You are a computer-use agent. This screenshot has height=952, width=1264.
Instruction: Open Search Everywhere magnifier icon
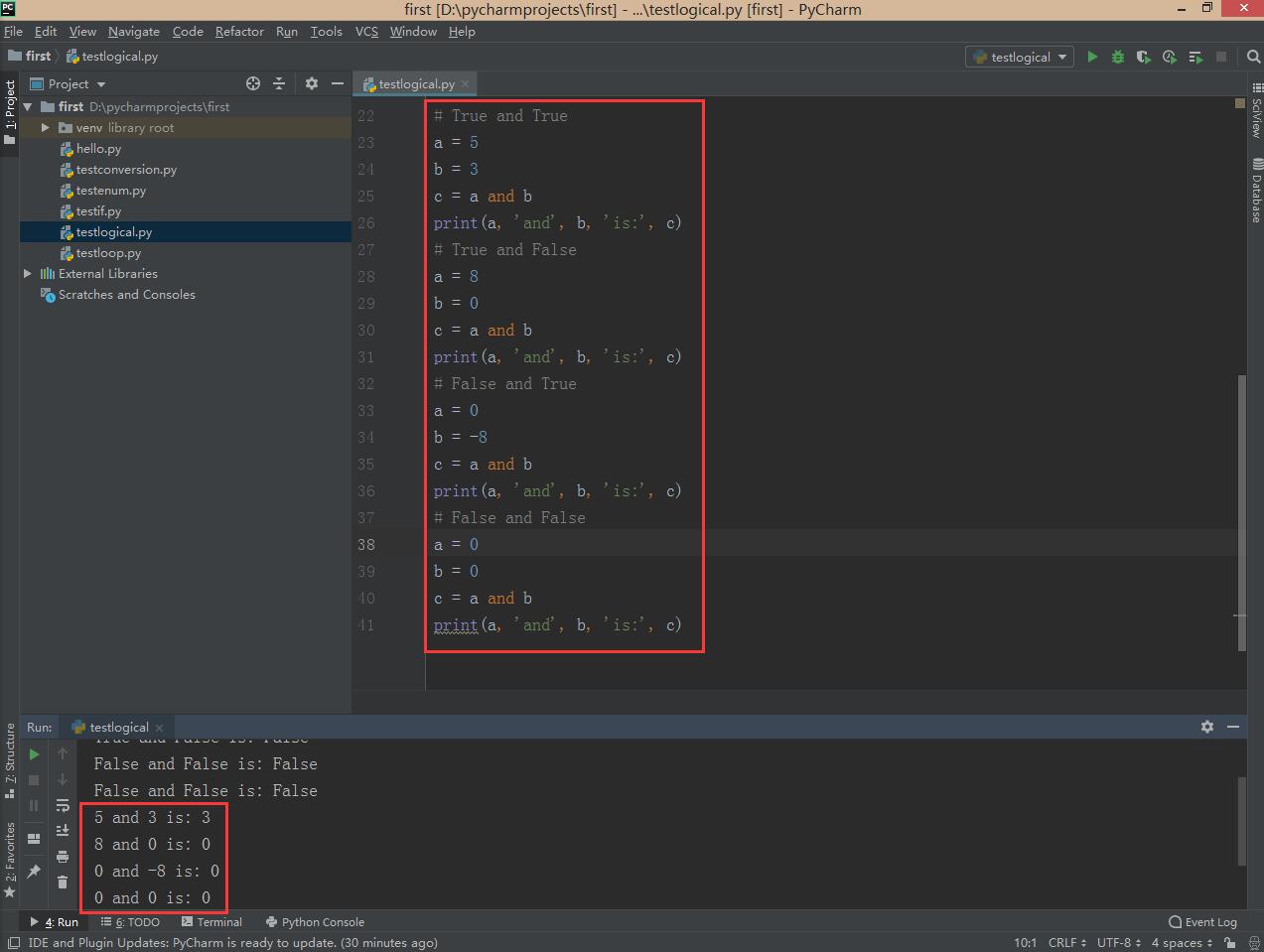point(1253,57)
